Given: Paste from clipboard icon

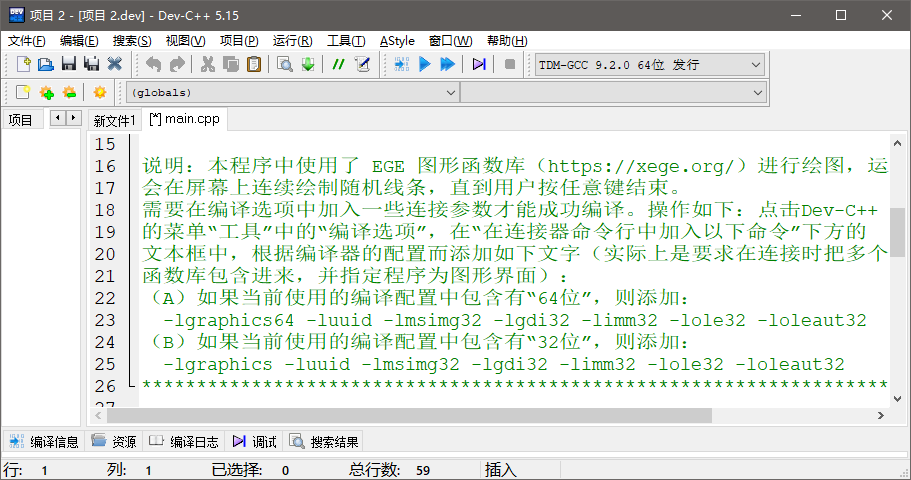Looking at the screenshot, I should click(x=254, y=64).
